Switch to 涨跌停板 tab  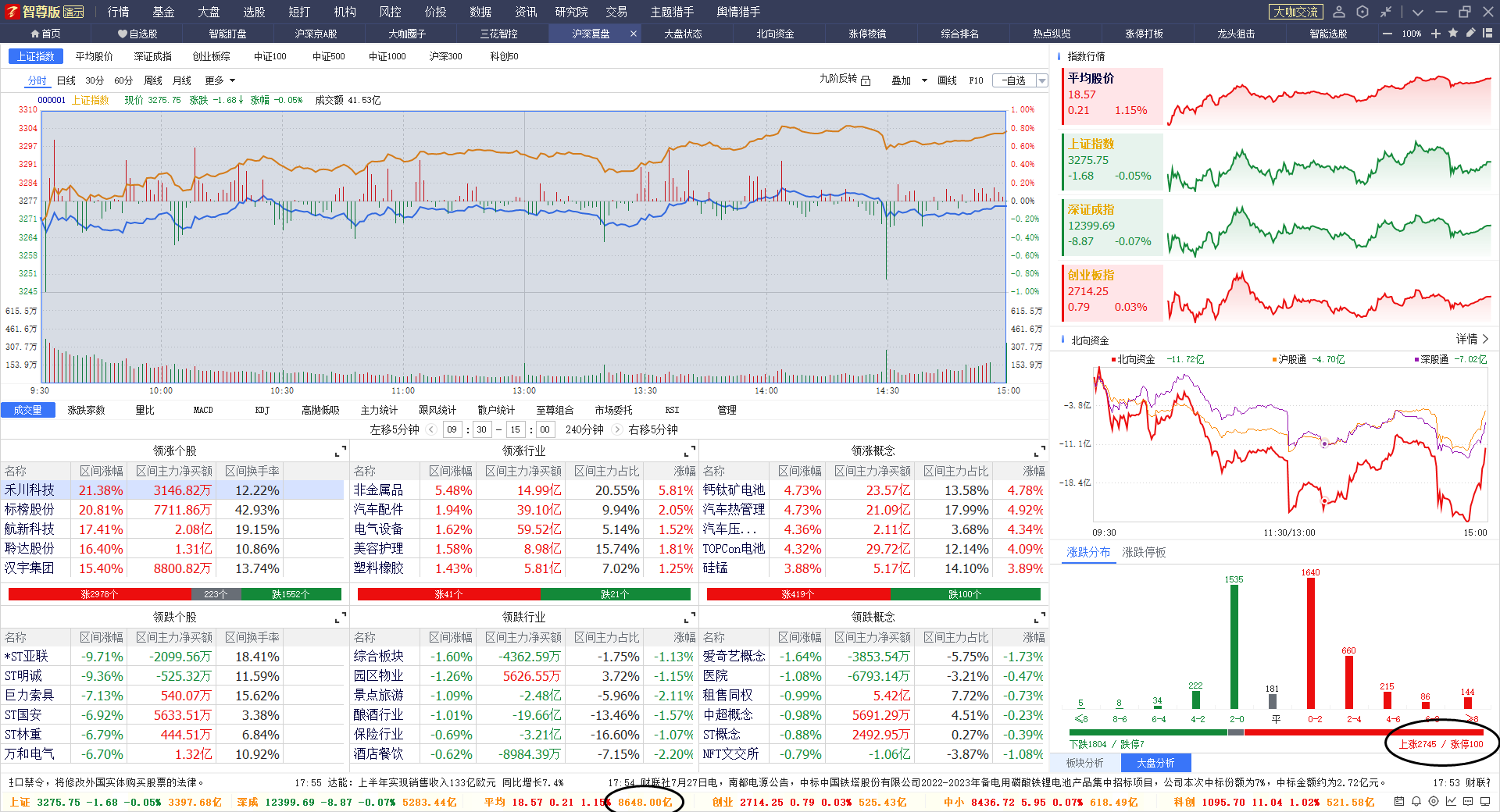tap(1144, 552)
